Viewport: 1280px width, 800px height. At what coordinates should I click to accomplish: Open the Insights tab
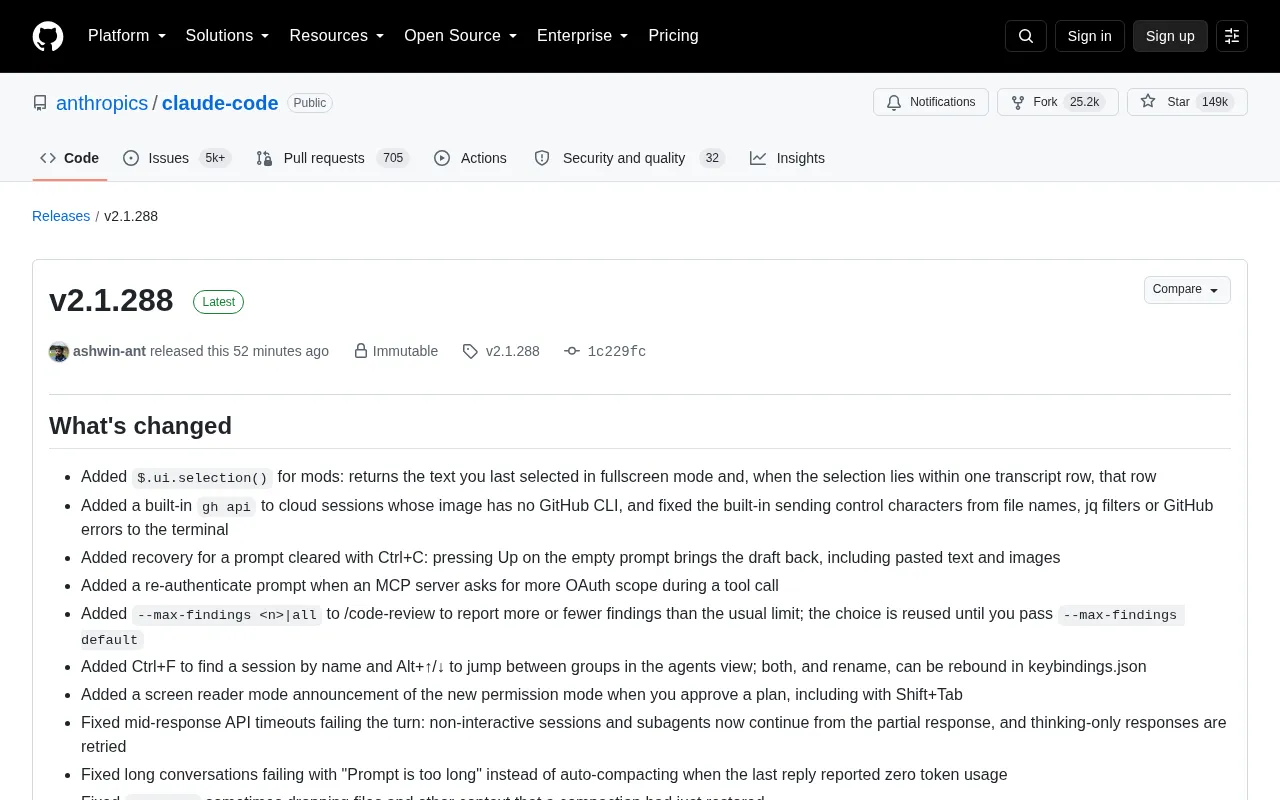[788, 158]
